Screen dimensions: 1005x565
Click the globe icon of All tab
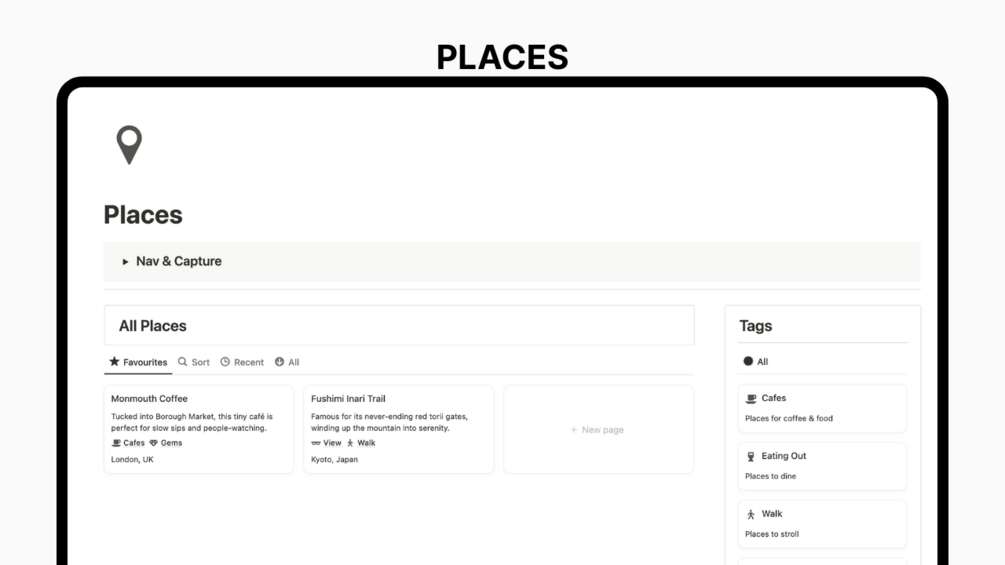coord(279,362)
